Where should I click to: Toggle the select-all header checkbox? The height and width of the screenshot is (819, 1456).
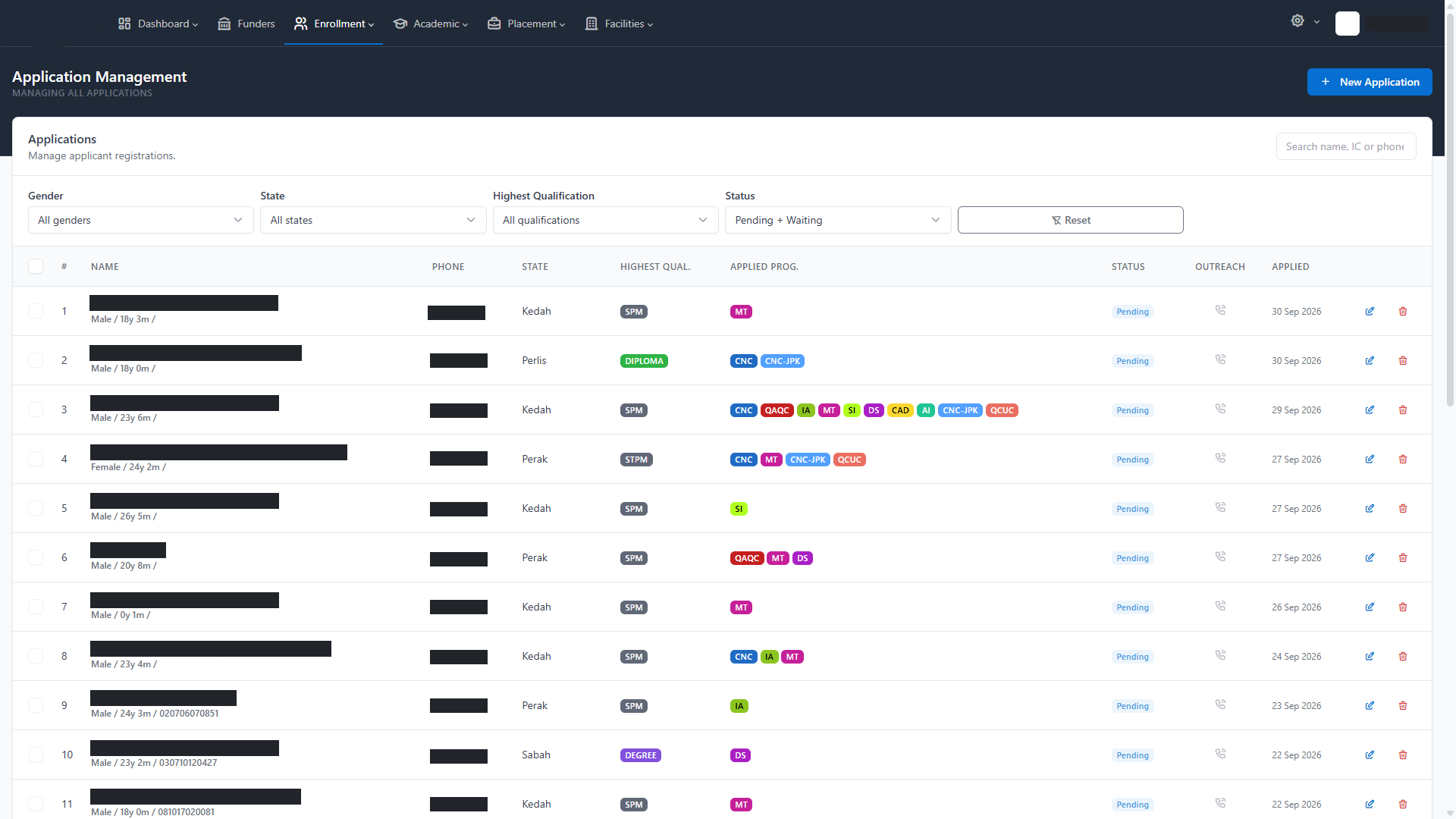[x=36, y=266]
